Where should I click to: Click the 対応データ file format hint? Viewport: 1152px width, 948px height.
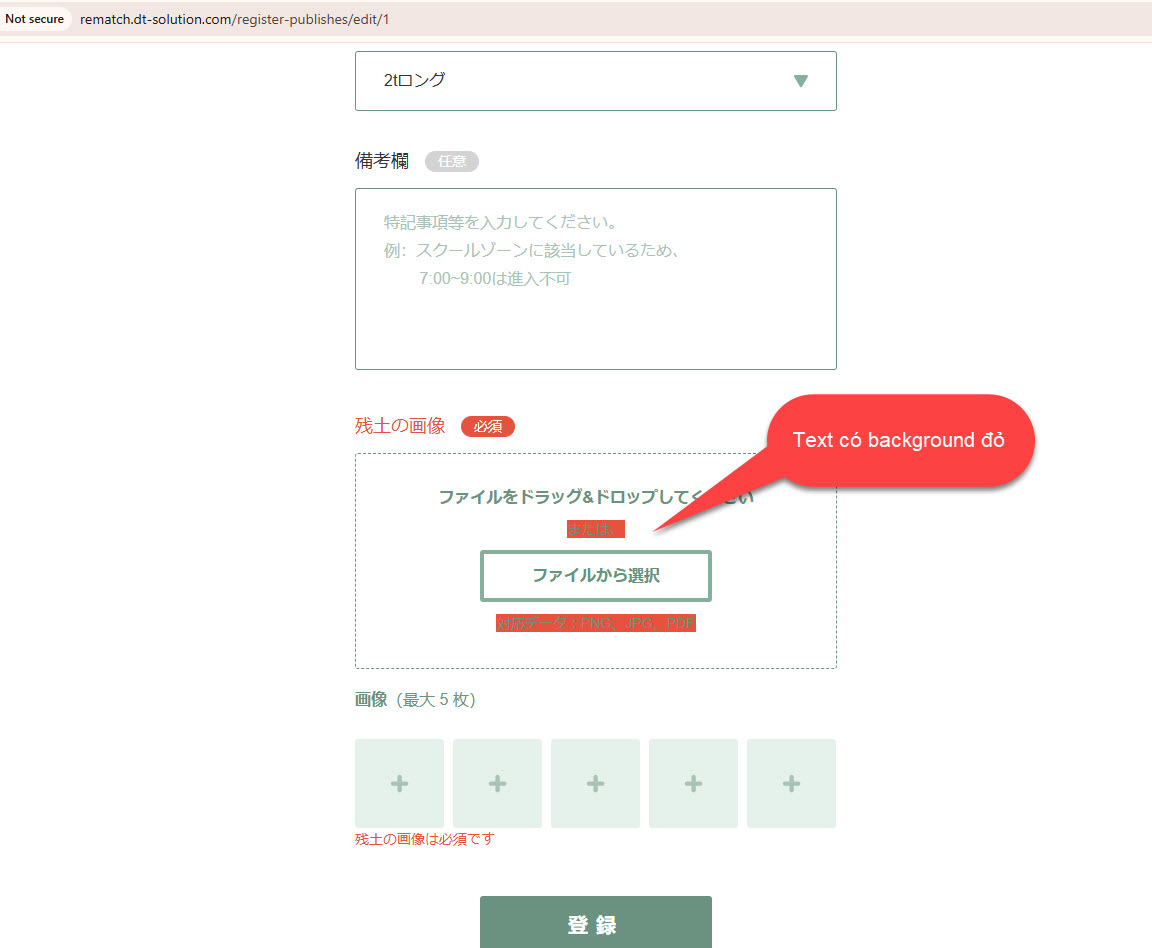coord(596,623)
